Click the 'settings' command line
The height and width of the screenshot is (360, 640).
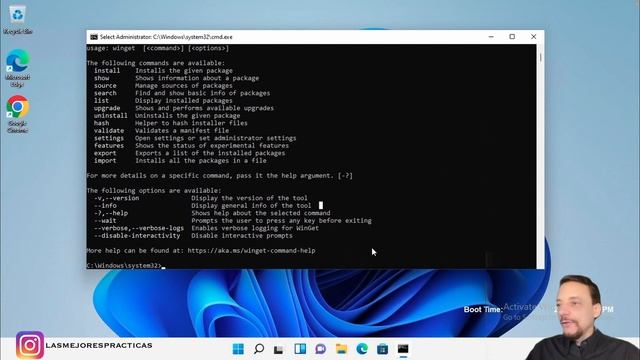[x=195, y=138]
